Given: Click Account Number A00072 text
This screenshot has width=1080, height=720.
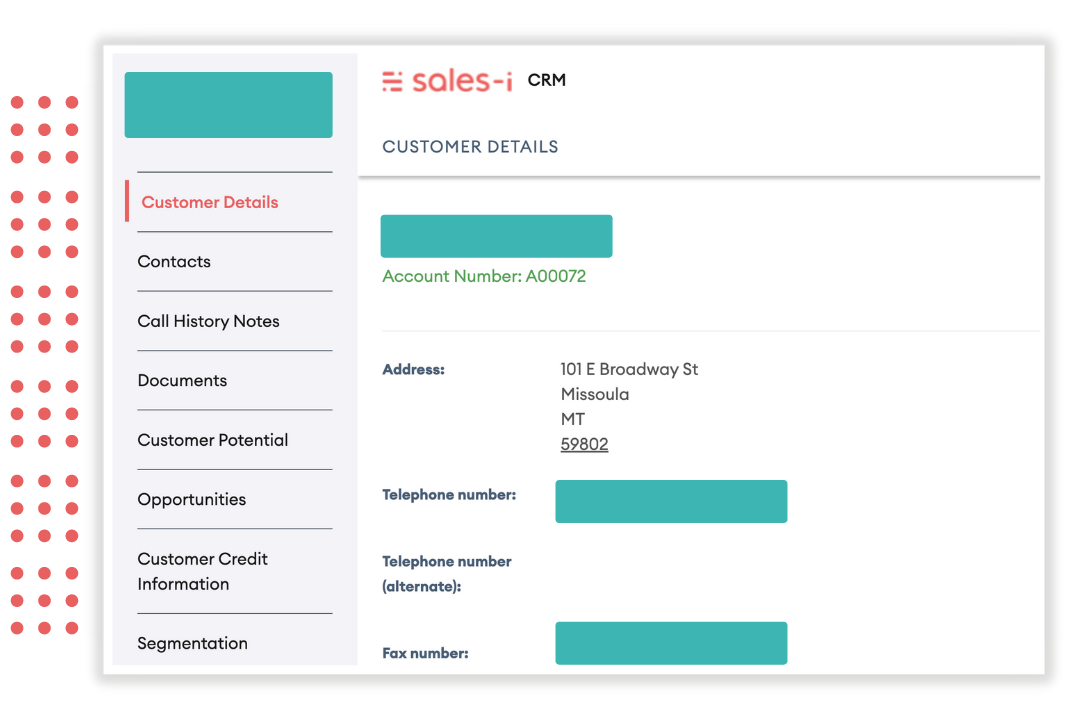Looking at the screenshot, I should click(x=484, y=276).
